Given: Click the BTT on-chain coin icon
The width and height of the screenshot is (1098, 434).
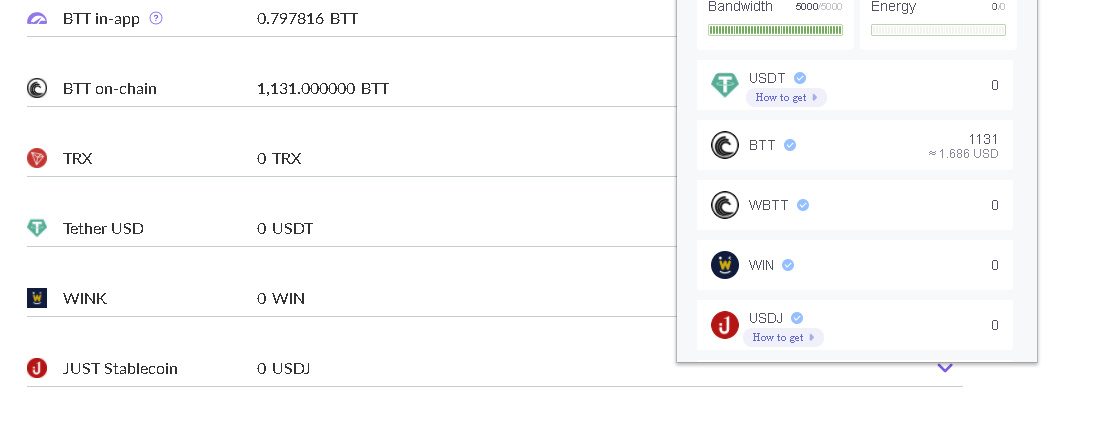Looking at the screenshot, I should pos(37,88).
